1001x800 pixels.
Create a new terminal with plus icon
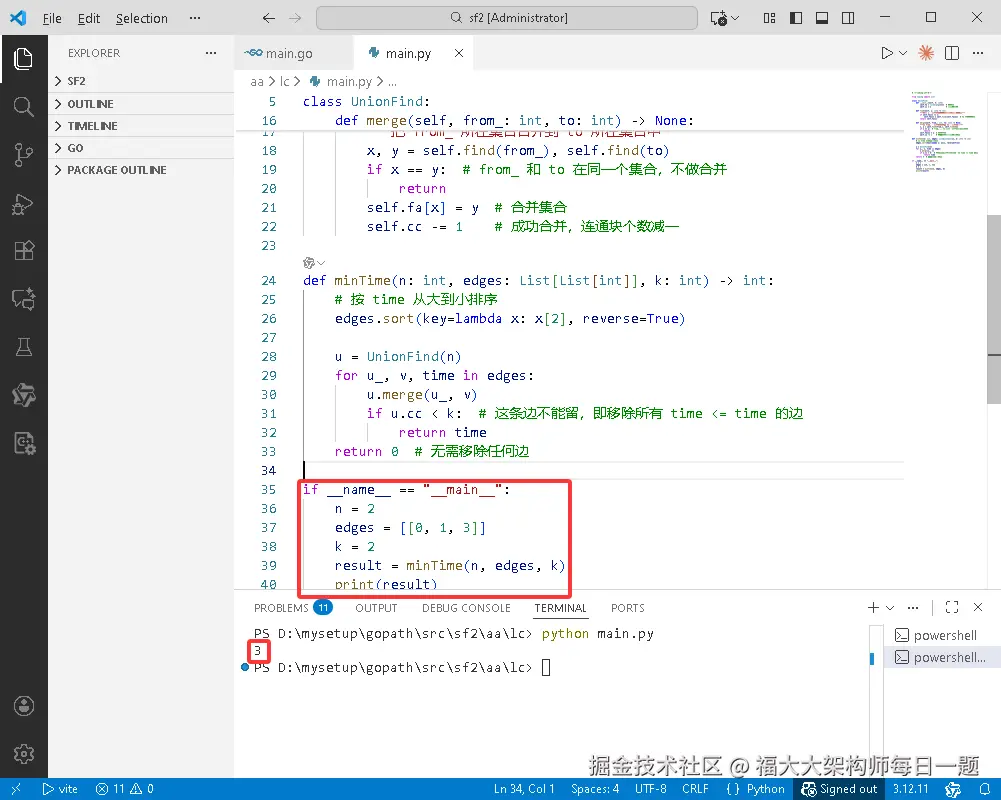point(873,607)
